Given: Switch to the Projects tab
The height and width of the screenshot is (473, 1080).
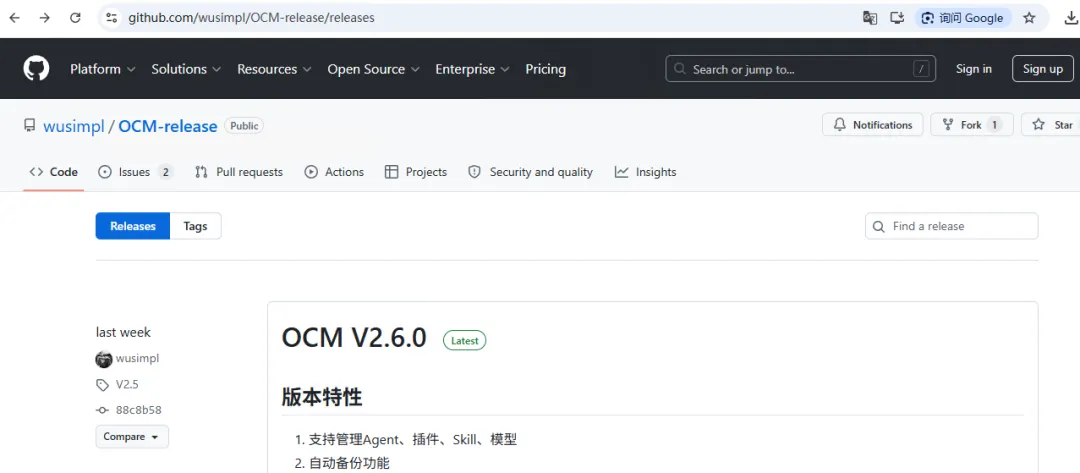Looking at the screenshot, I should (416, 172).
